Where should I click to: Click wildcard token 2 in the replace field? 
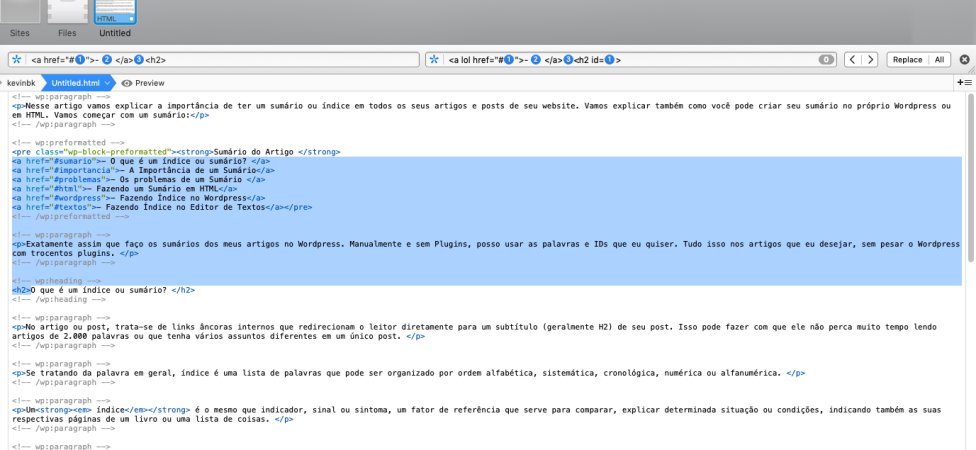pos(535,60)
